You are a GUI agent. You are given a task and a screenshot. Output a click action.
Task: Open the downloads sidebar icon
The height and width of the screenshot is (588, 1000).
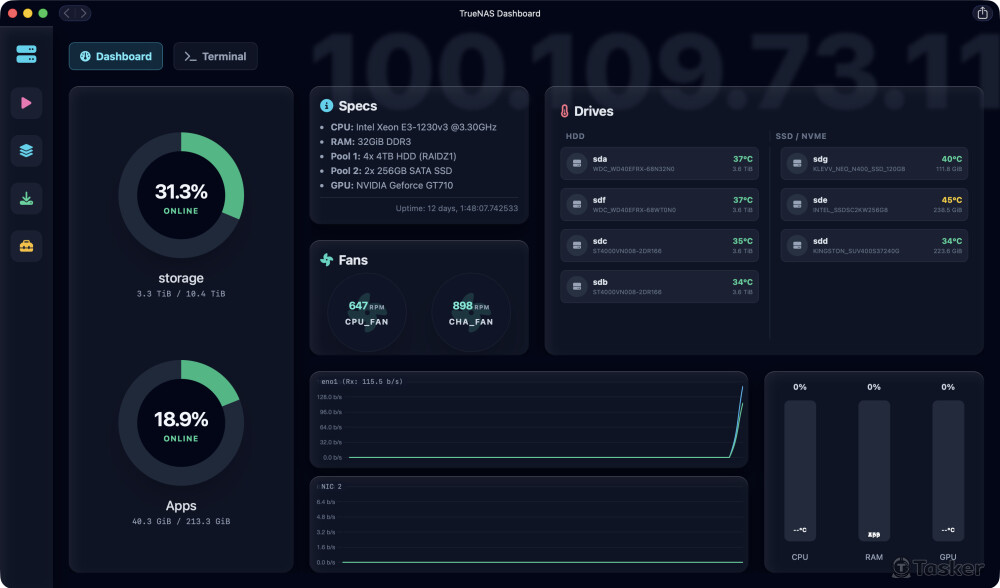(x=26, y=198)
